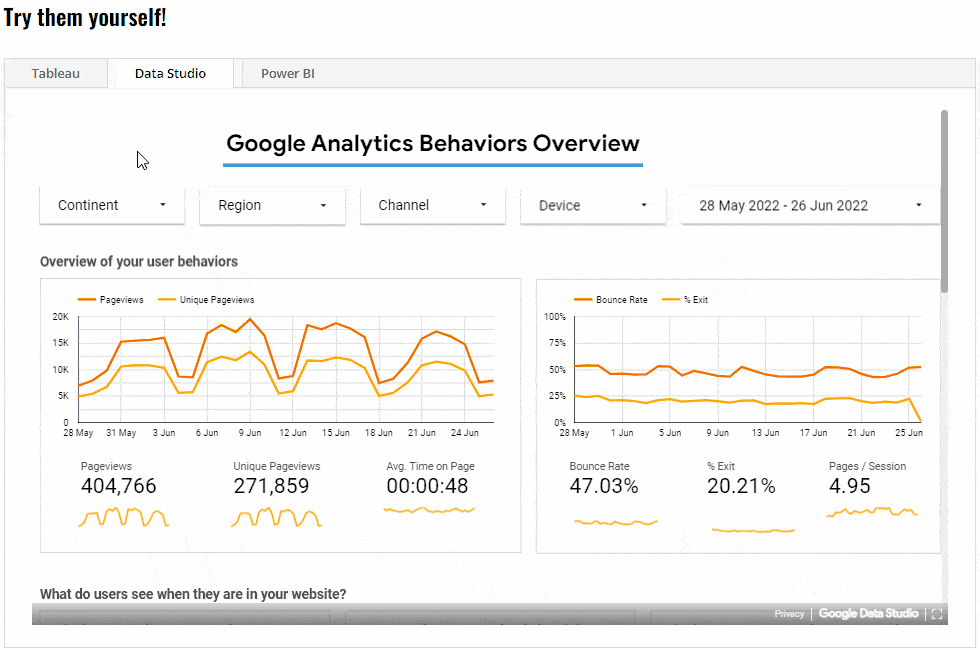980x650 pixels.
Task: Click the 100% label on the Bounce Rate chart axis
Action: (554, 317)
